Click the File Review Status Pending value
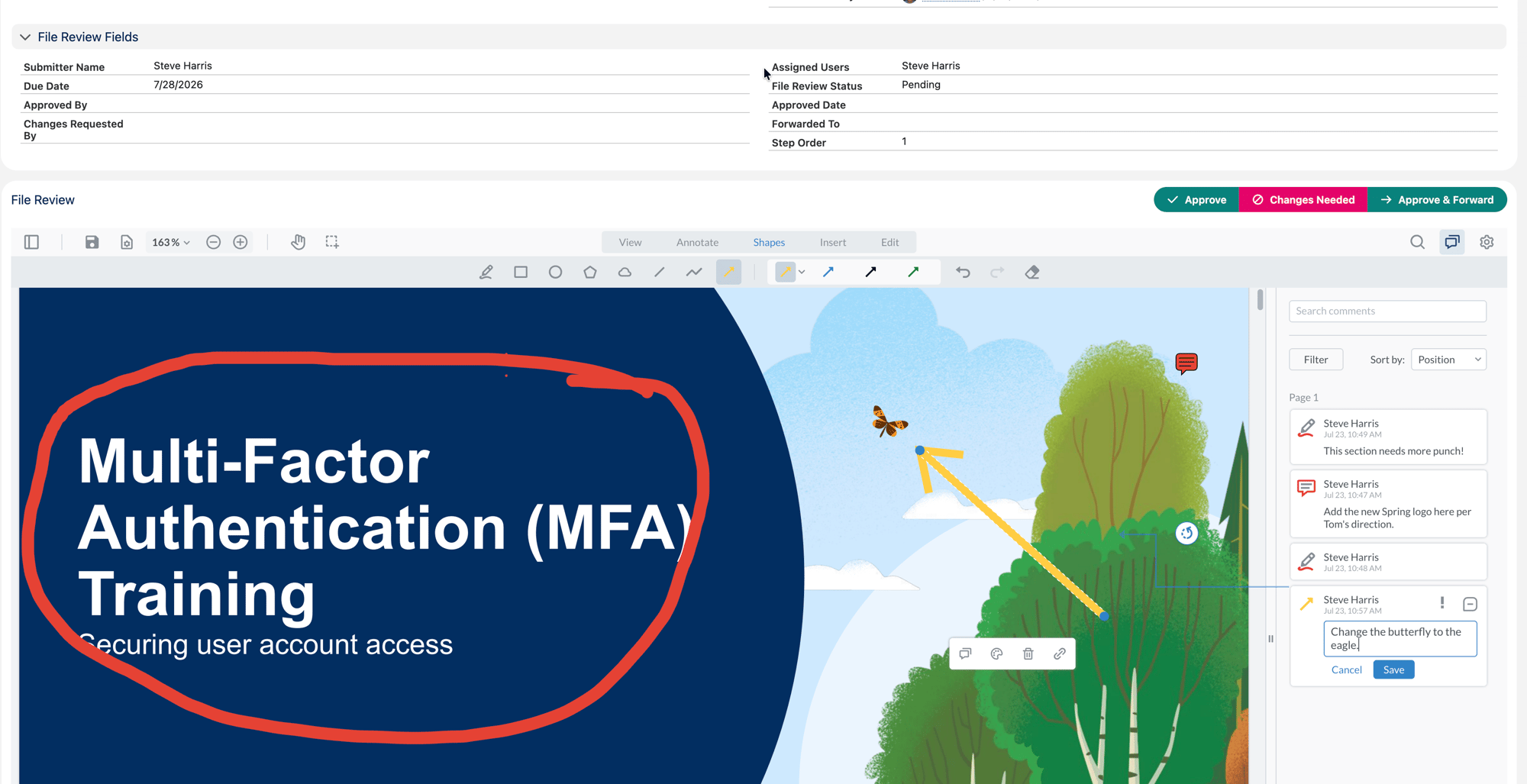1527x784 pixels. tap(921, 85)
